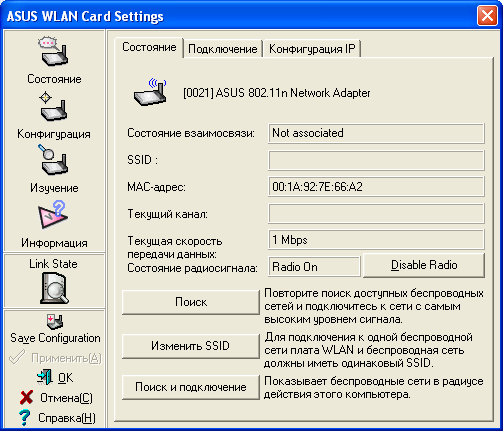Click description text beginning Показывает беспроводные
The height and width of the screenshot is (431, 503).
pyautogui.click(x=373, y=388)
